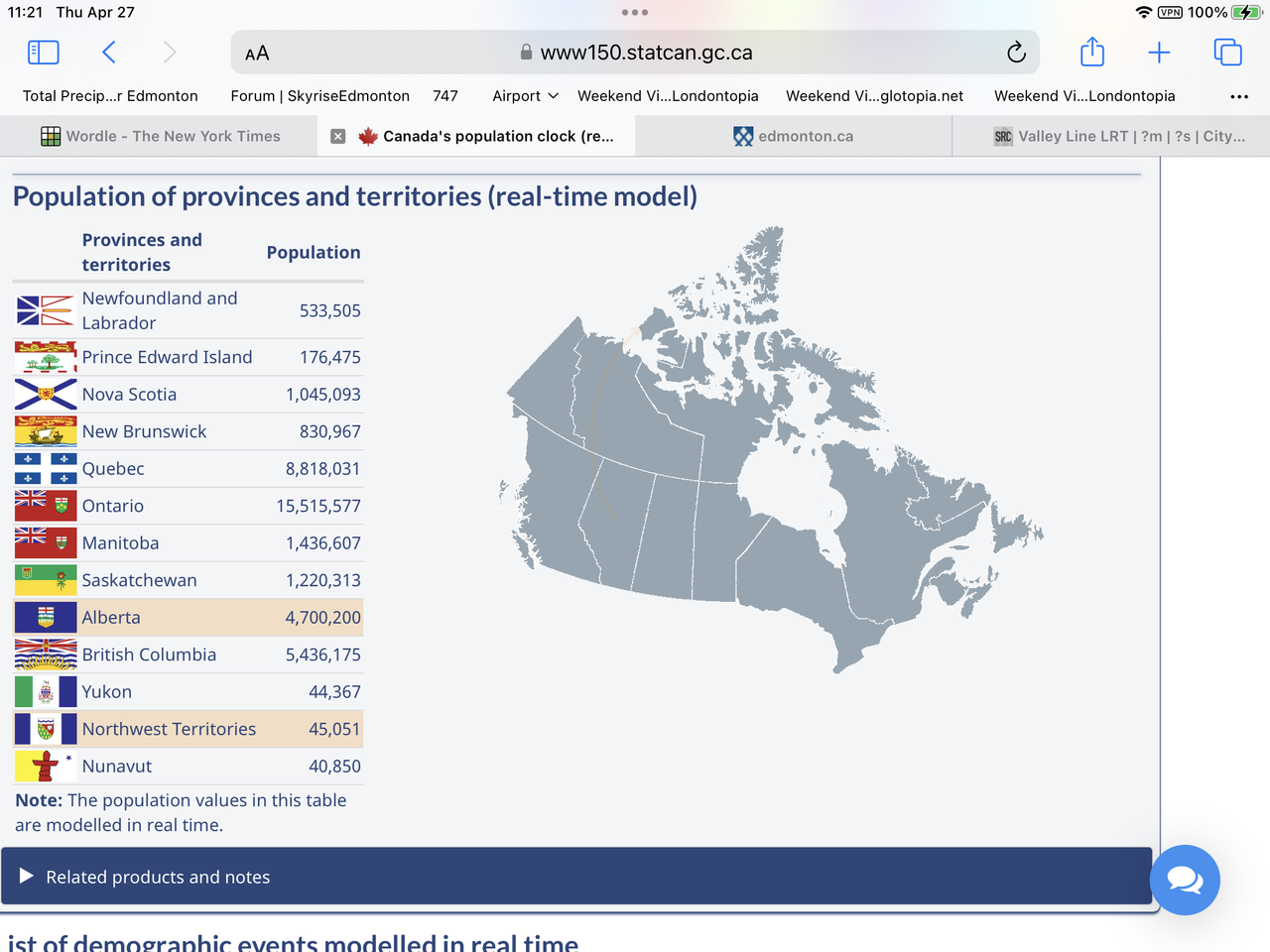Screen dimensions: 1270x952
Task: Switch to the edmonton.ca tab
Action: pos(794,137)
